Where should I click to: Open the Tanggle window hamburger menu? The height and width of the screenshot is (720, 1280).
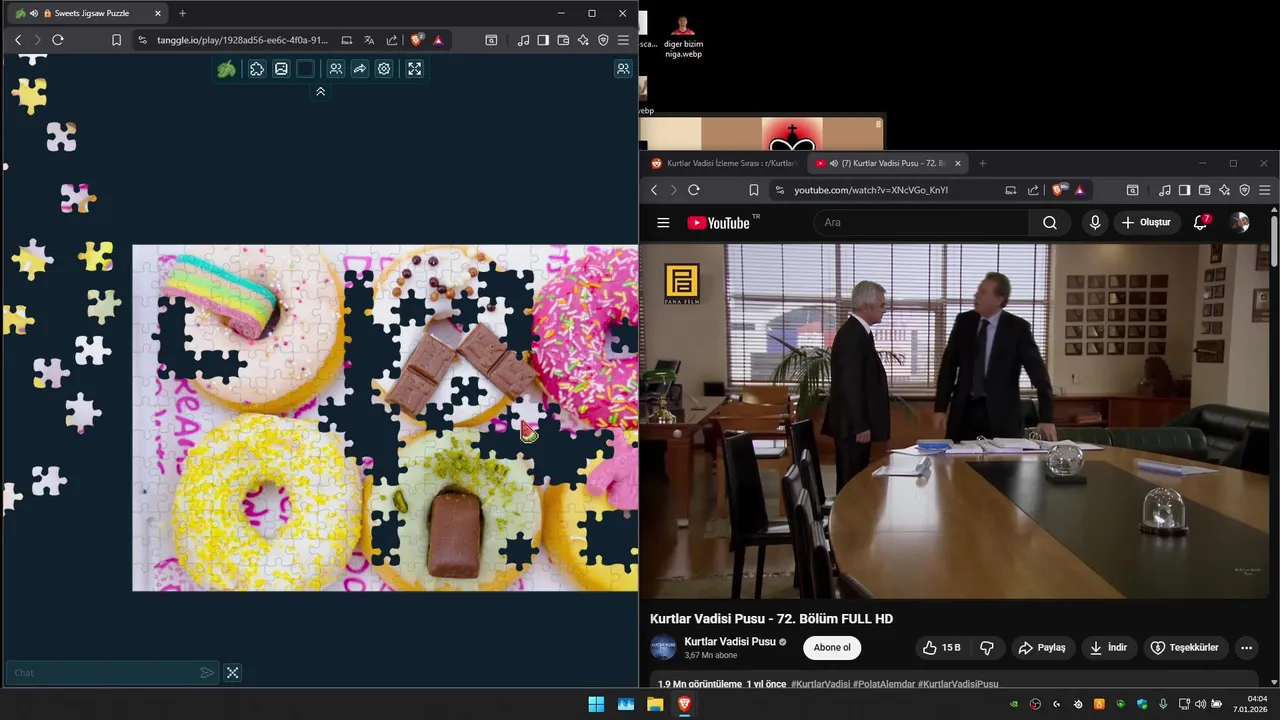(x=623, y=40)
